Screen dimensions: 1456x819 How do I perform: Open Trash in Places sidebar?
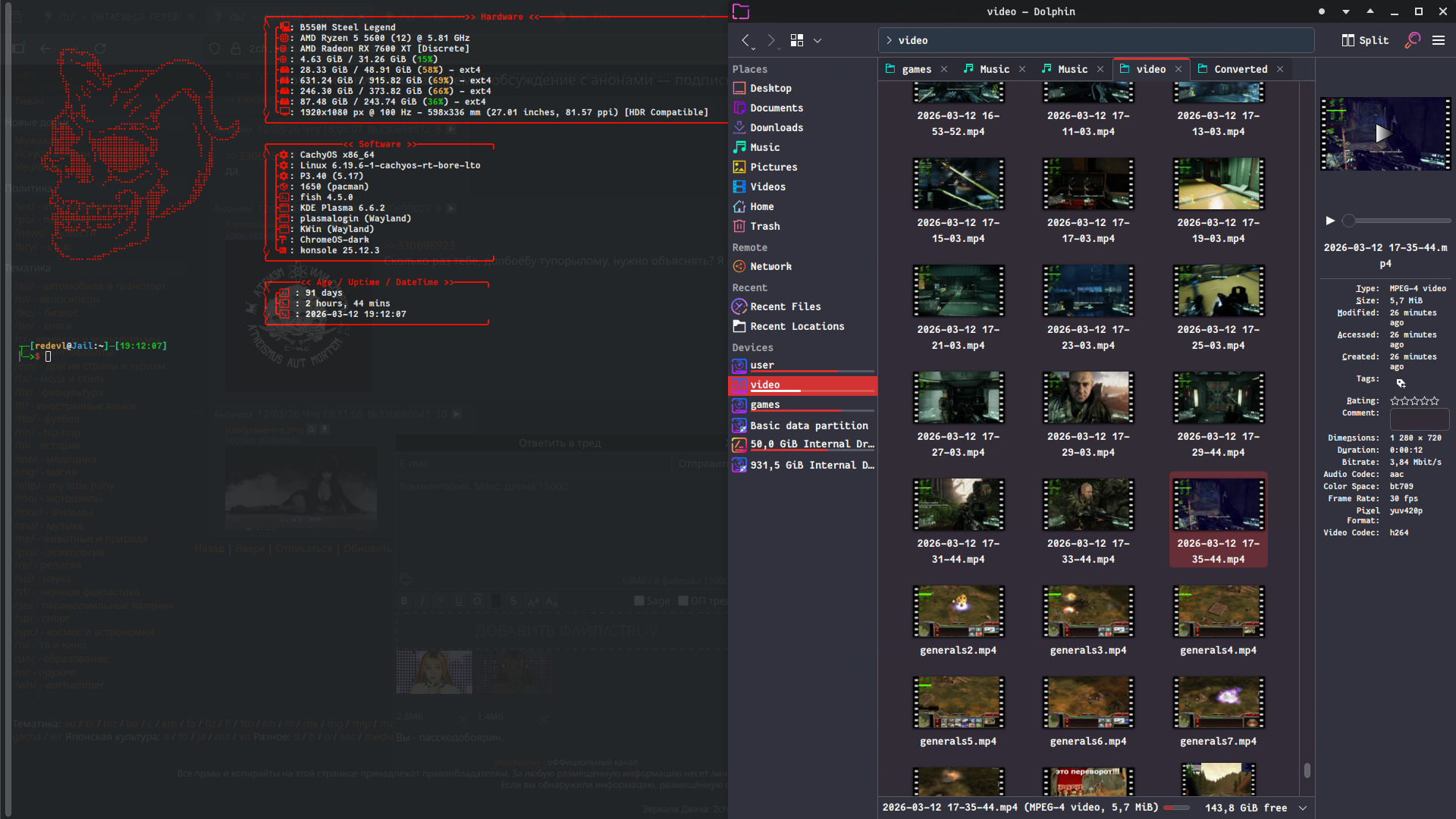pyautogui.click(x=764, y=227)
